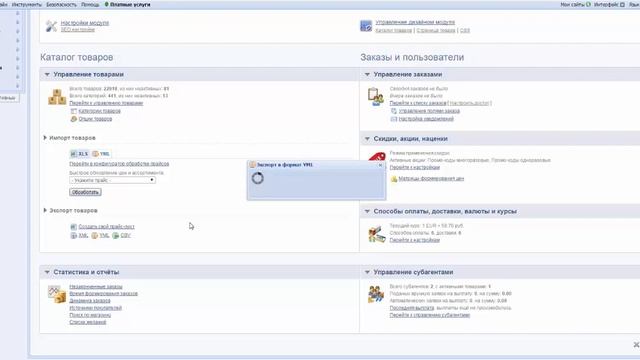
Task: Open the configure access link
Action: click(x=469, y=103)
